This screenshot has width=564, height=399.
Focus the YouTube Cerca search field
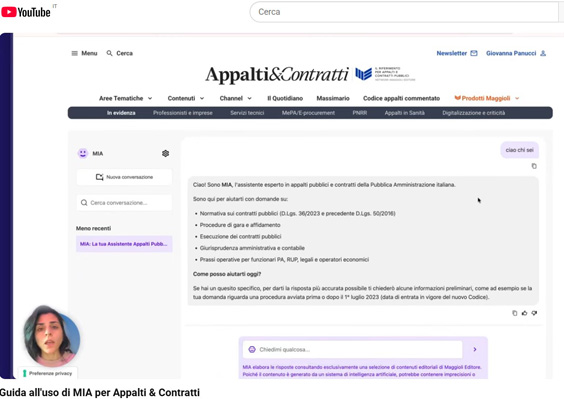(x=404, y=12)
